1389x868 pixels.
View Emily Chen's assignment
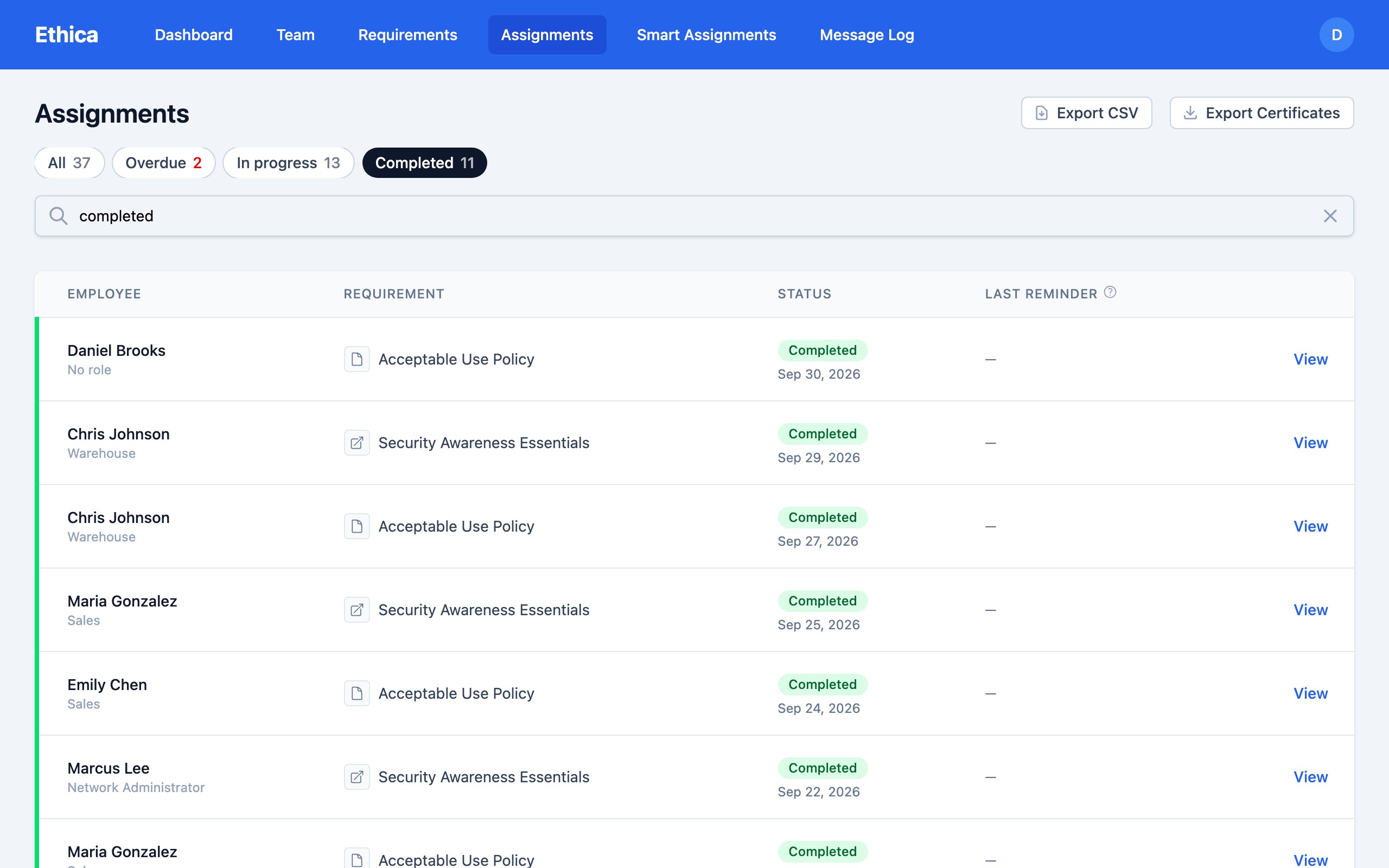pos(1310,693)
